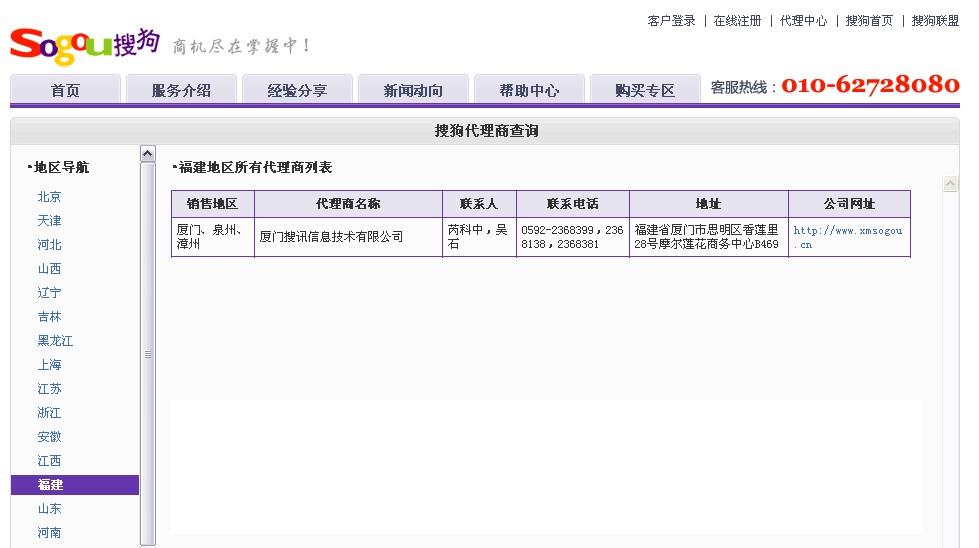Viewport: 979px width, 548px height.
Task: Open 在线注册 link
Action: click(737, 21)
